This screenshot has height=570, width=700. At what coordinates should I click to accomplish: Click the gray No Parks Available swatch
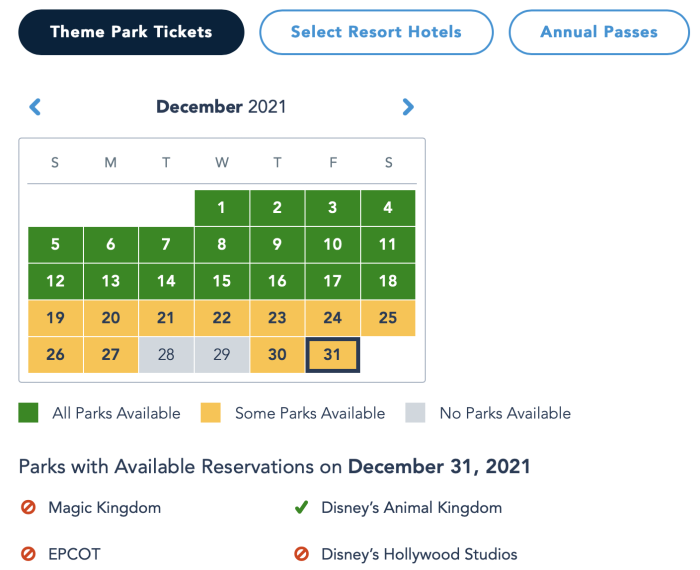[x=415, y=413]
